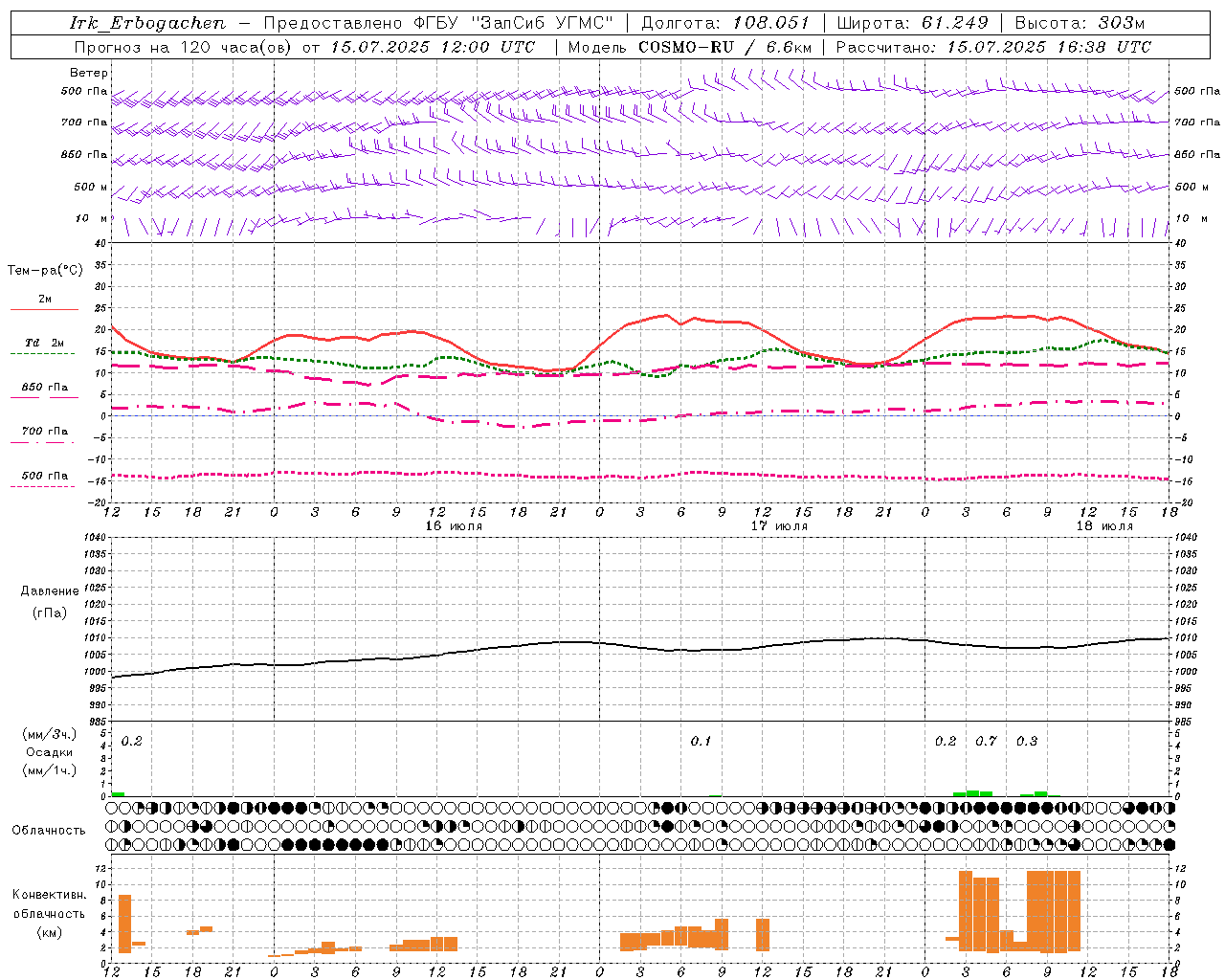This screenshot has width=1225, height=980.
Task: Select the 500 м wind level label on left
Action: [91, 187]
